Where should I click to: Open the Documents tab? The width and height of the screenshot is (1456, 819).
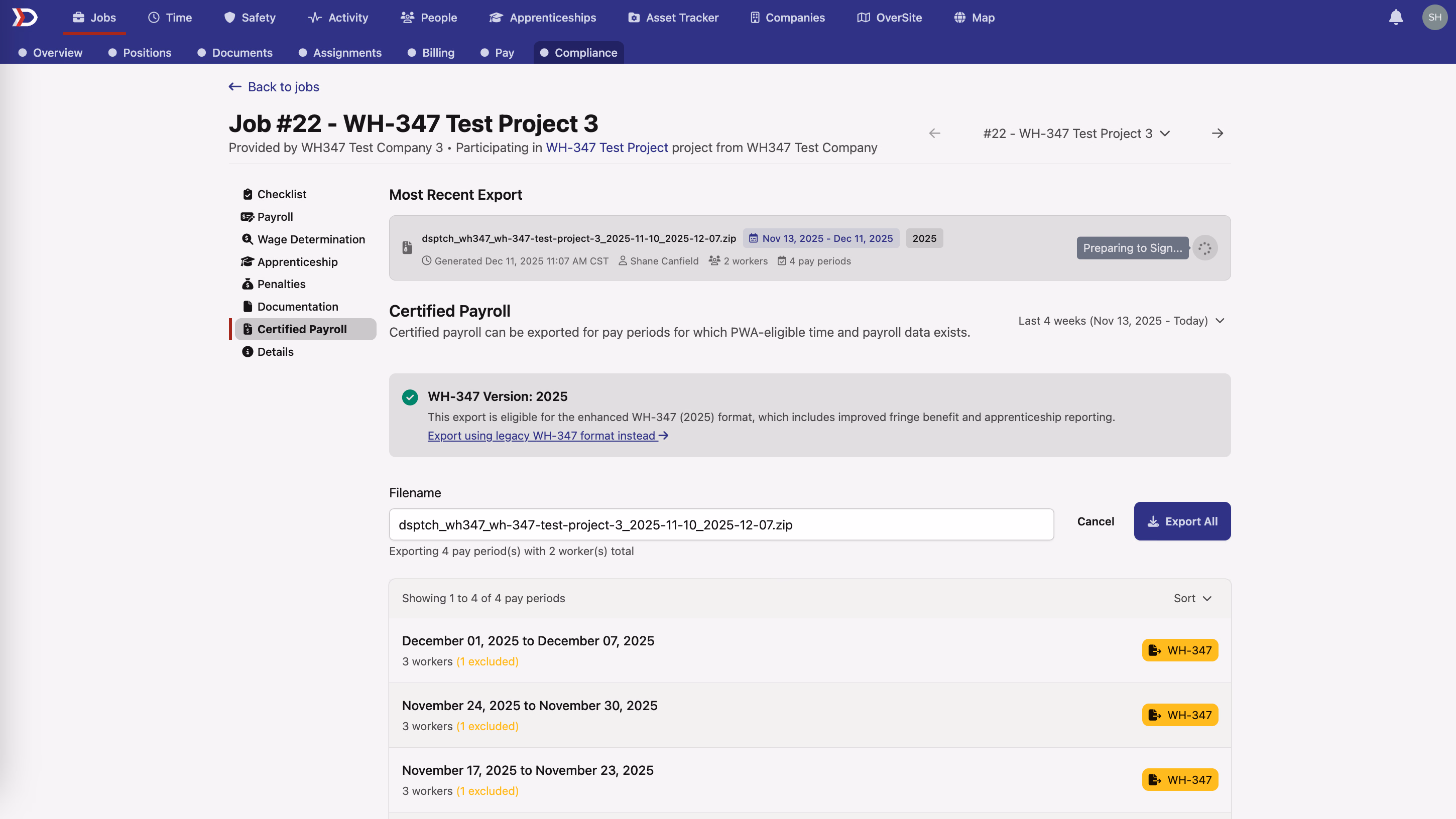[x=235, y=53]
